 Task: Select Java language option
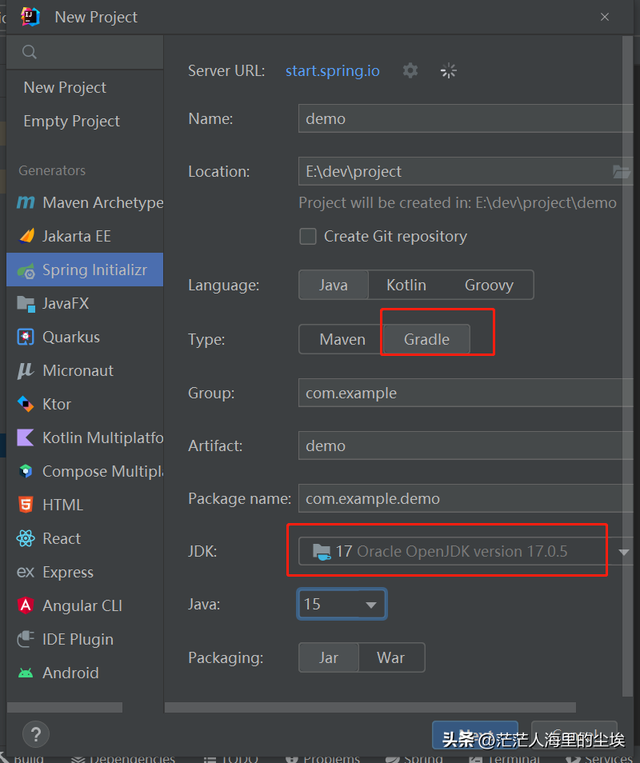[333, 285]
